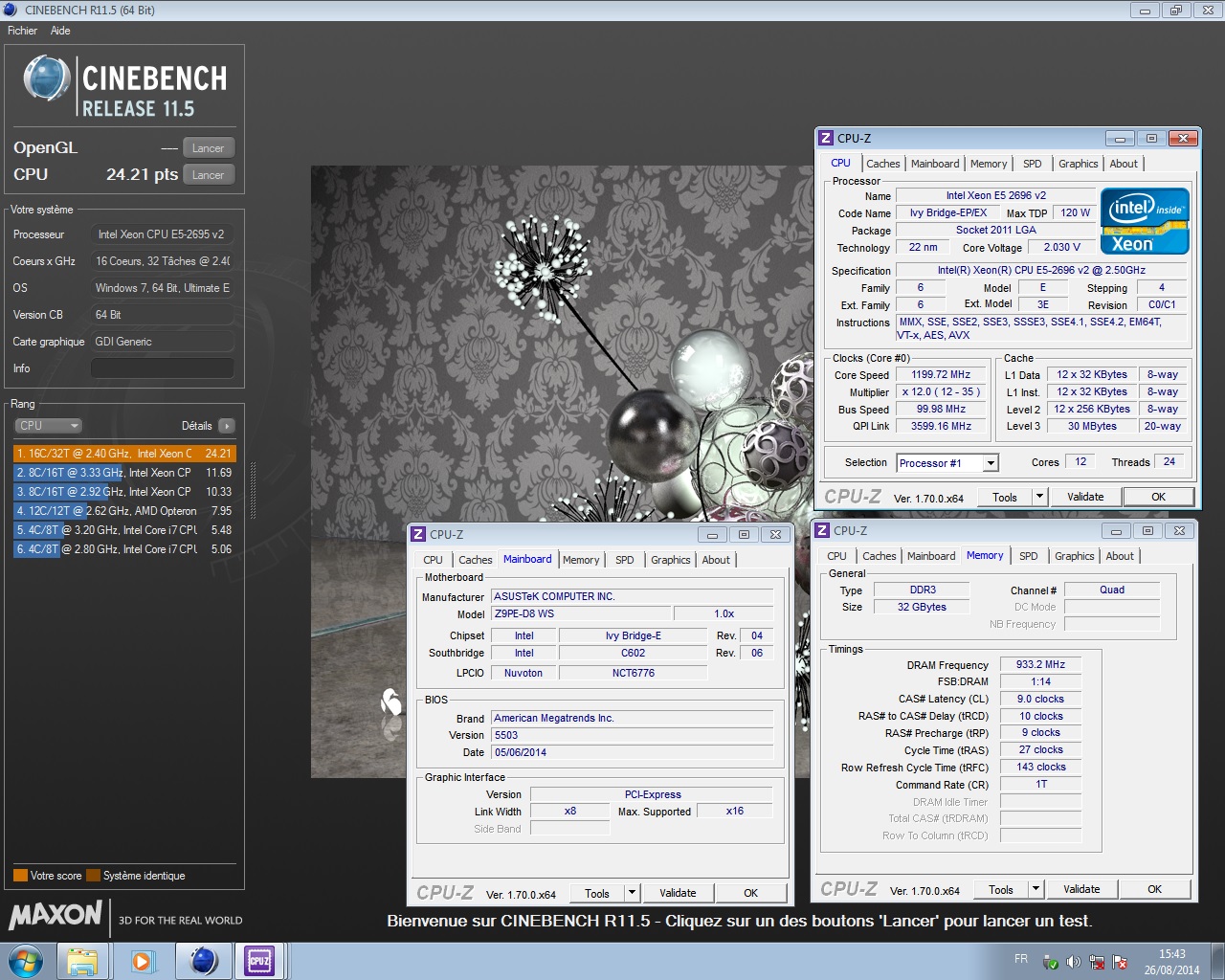The image size is (1225, 980).
Task: Click OK in Memory window
Action: coord(1155,889)
